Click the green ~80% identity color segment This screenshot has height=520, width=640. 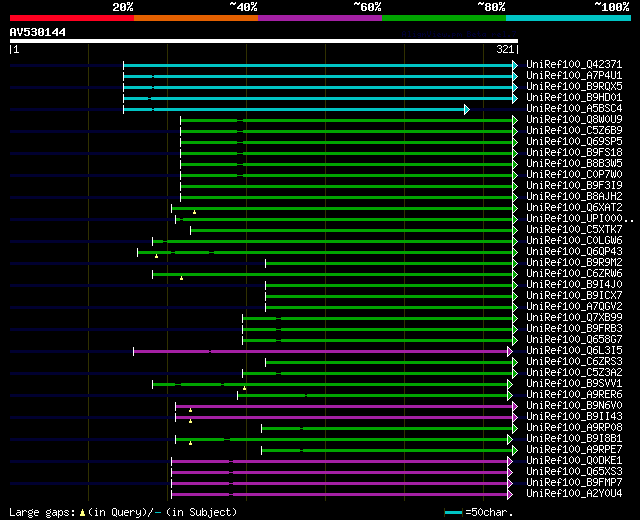coord(444,18)
